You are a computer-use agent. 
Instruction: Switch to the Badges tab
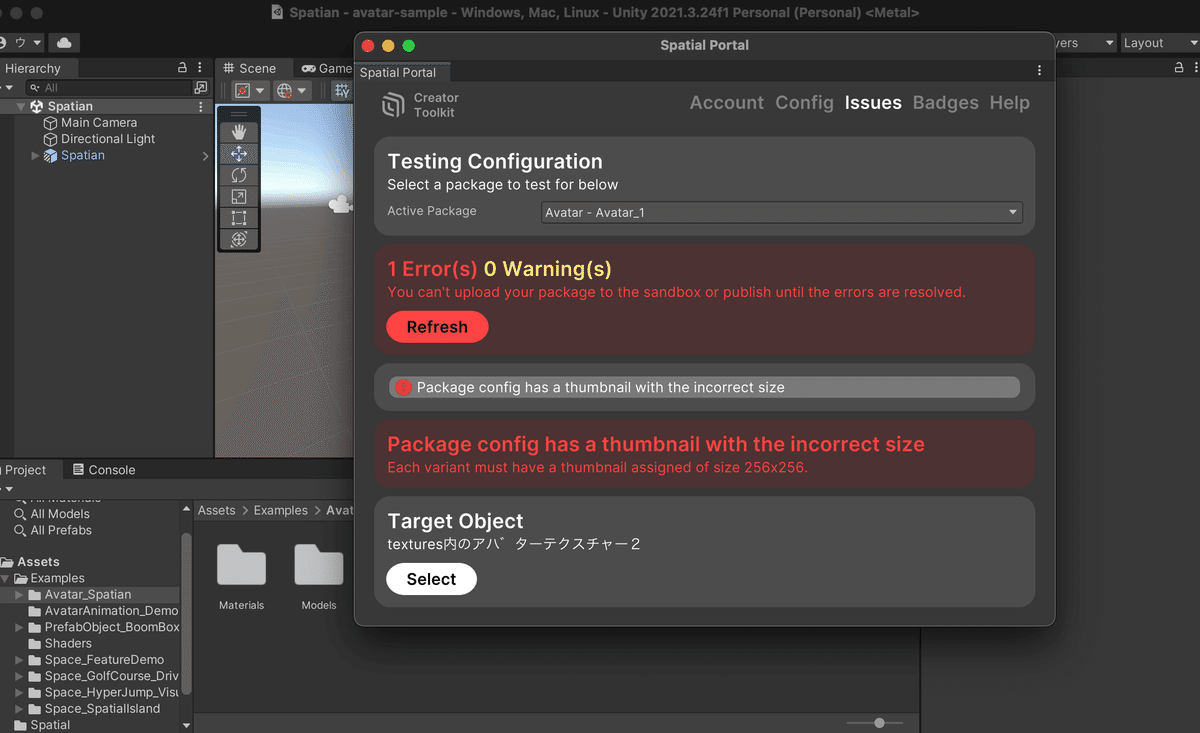coord(945,103)
